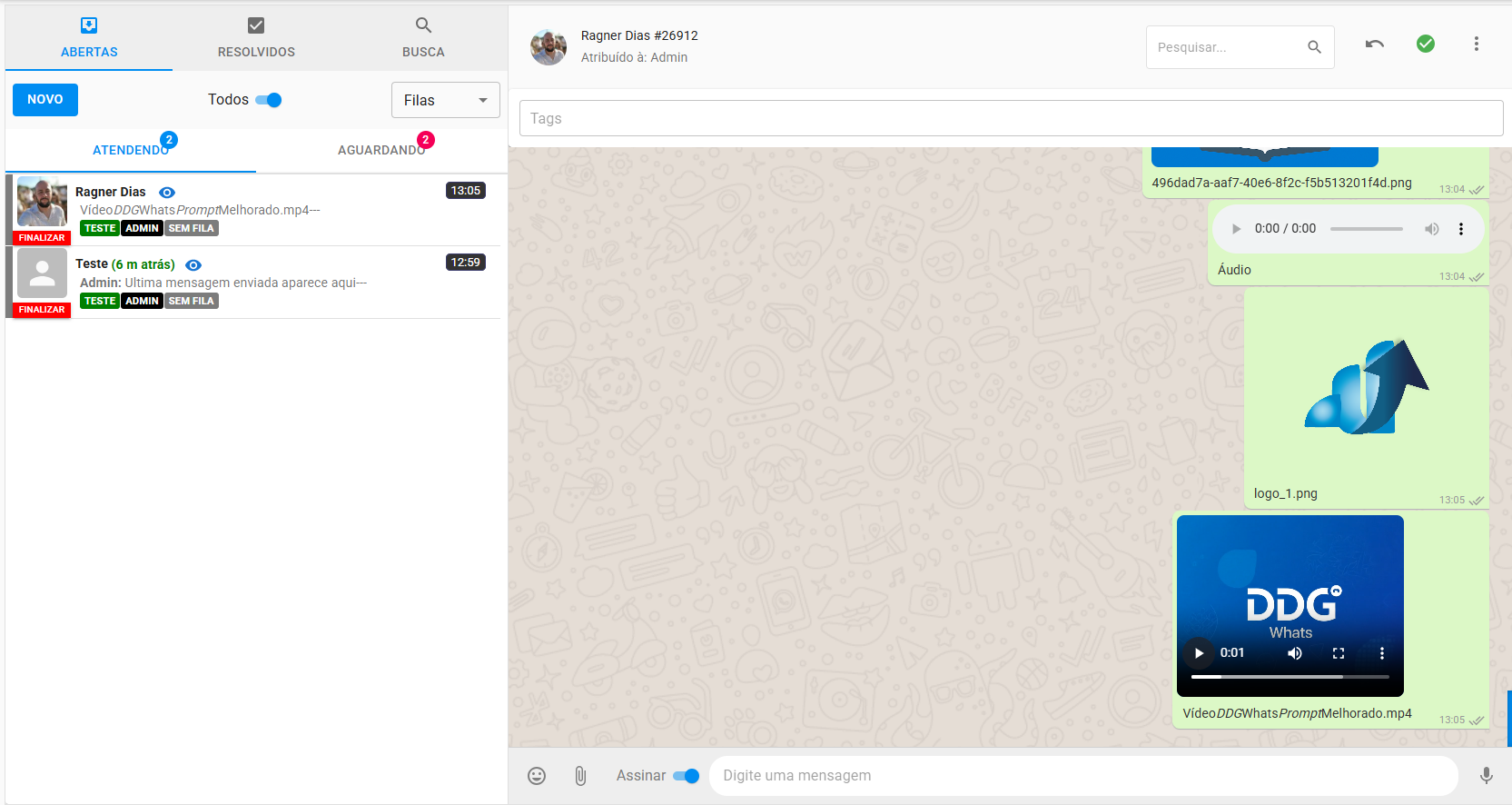1512x805 pixels.
Task: Toggle the Todos switch
Action: 269,100
